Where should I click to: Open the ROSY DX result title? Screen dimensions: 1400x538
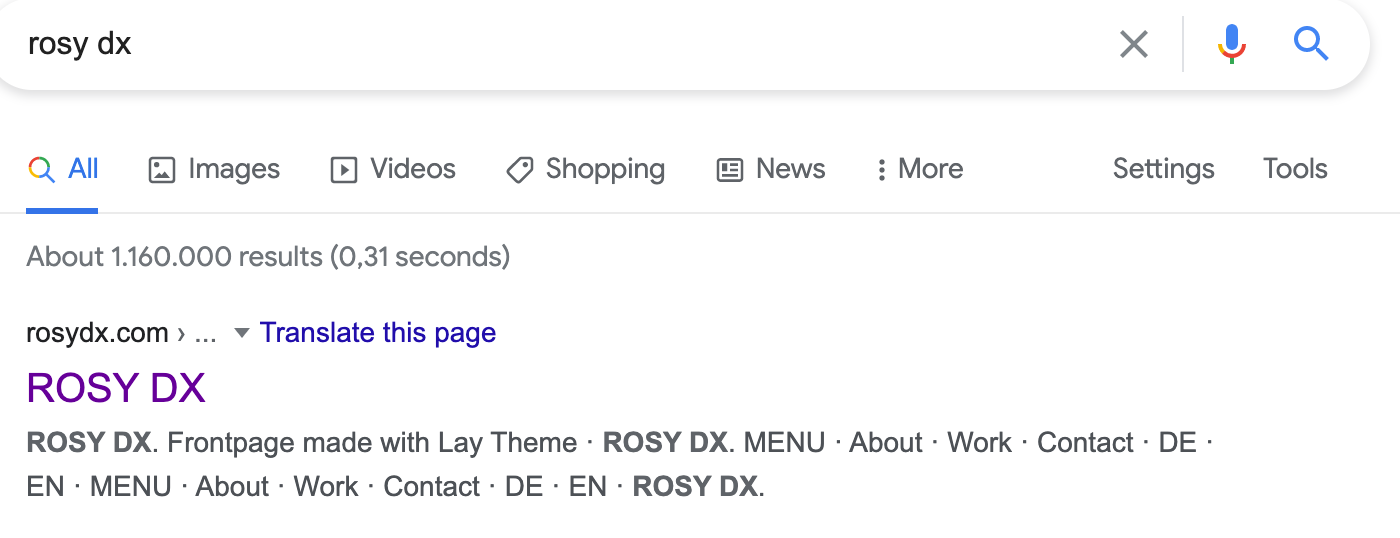(116, 388)
